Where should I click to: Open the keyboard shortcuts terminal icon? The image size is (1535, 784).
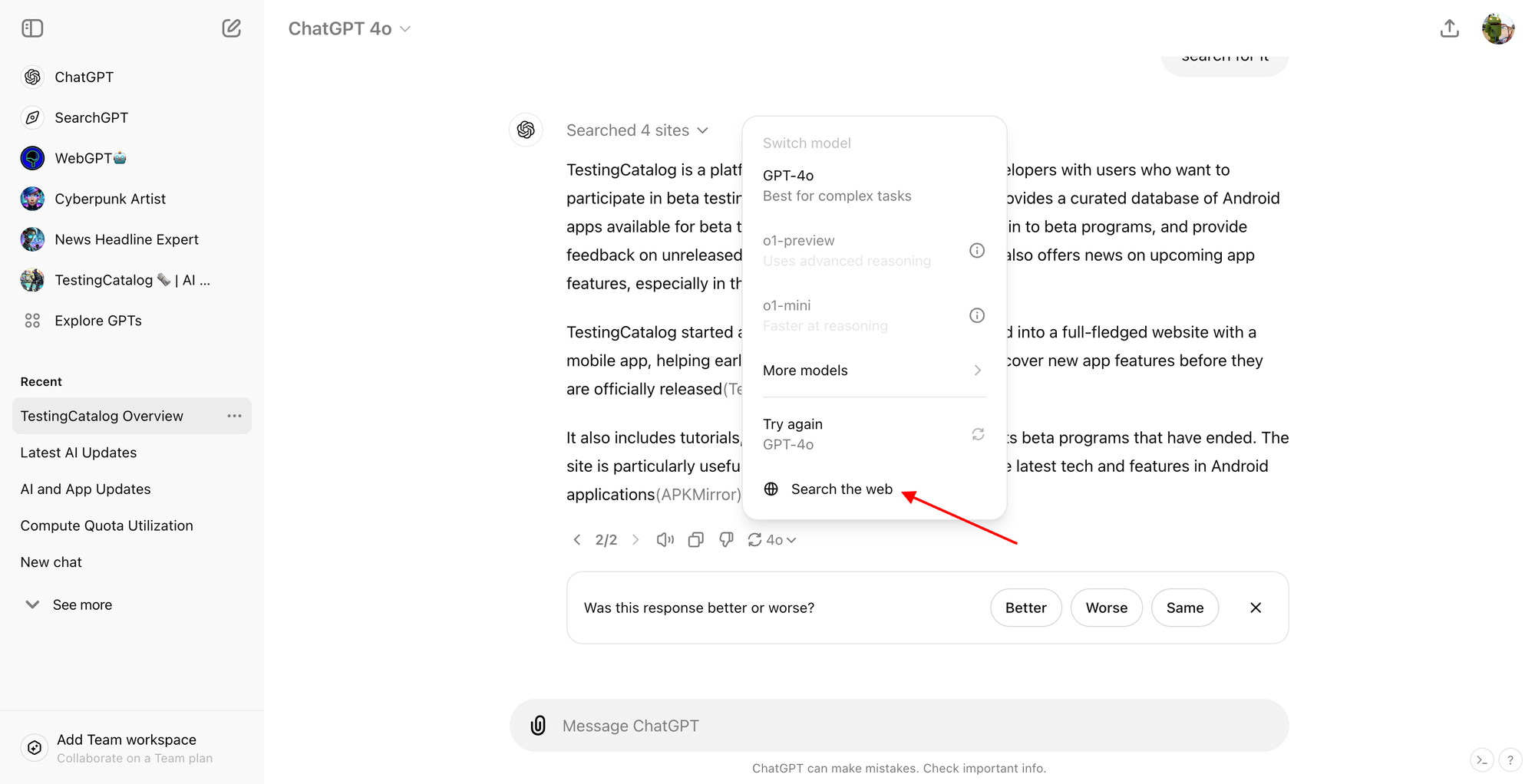(1482, 760)
